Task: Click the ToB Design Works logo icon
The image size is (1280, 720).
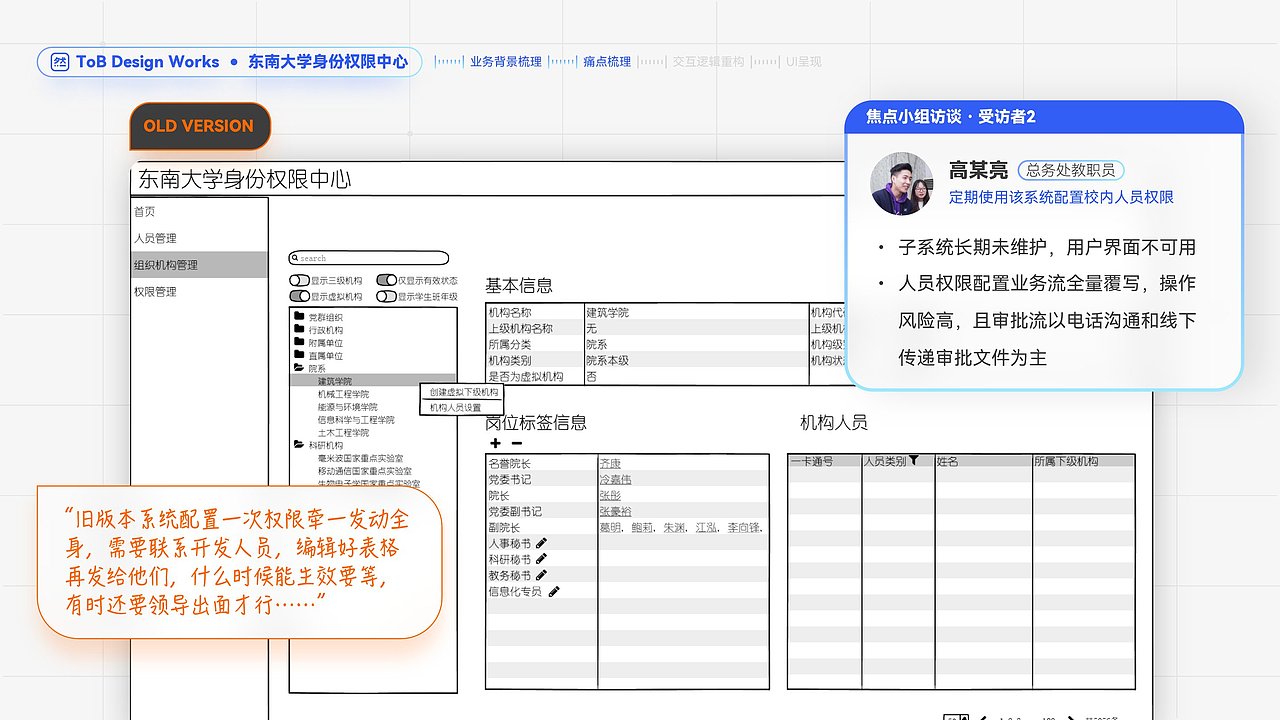Action: click(60, 62)
